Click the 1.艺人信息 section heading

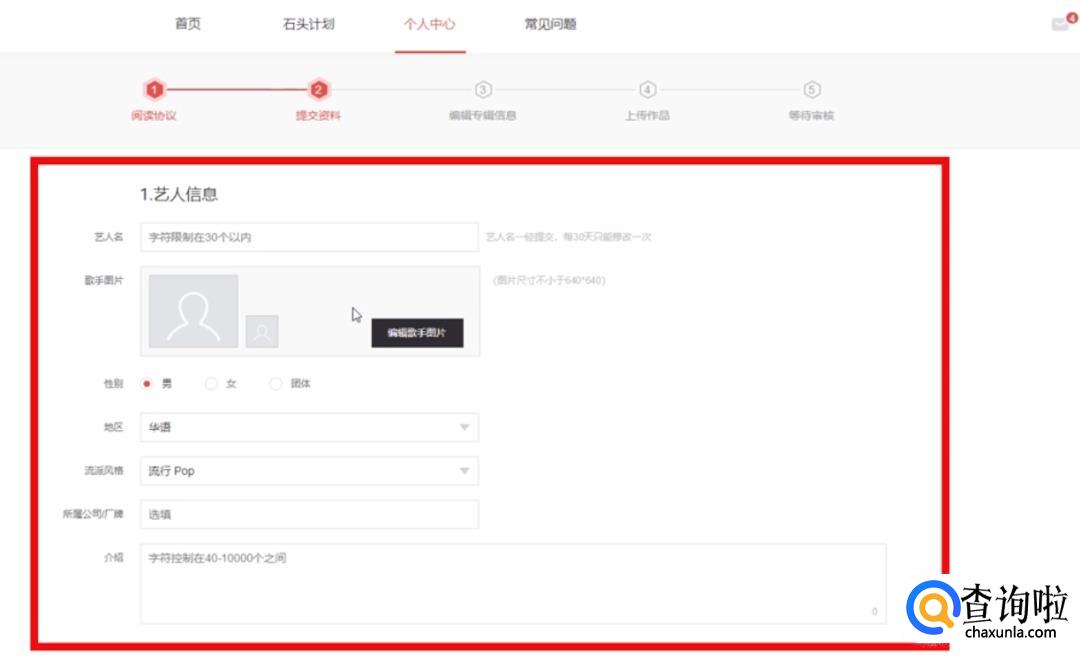coord(179,194)
